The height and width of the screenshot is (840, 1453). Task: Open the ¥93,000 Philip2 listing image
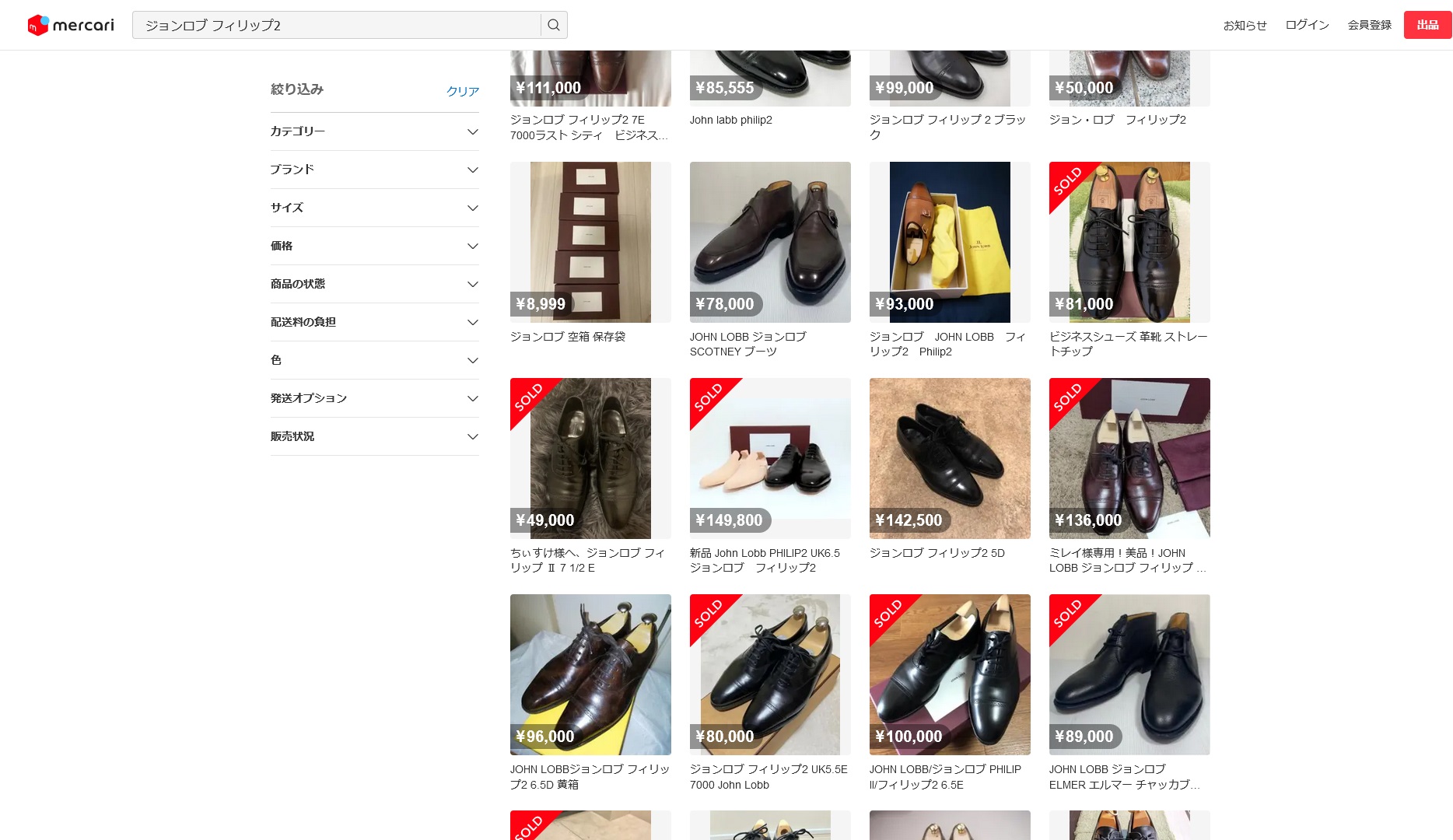(x=950, y=242)
